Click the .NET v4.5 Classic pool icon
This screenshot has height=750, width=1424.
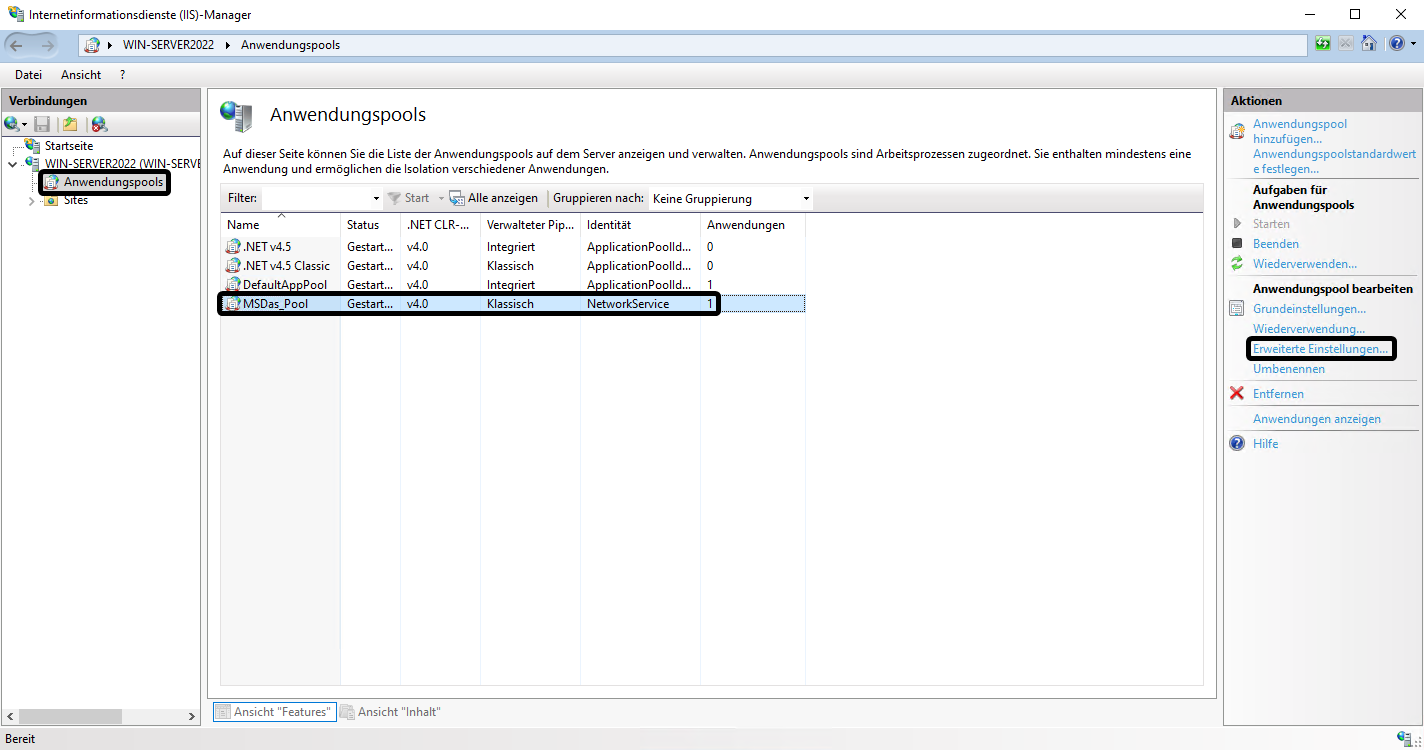(x=234, y=266)
